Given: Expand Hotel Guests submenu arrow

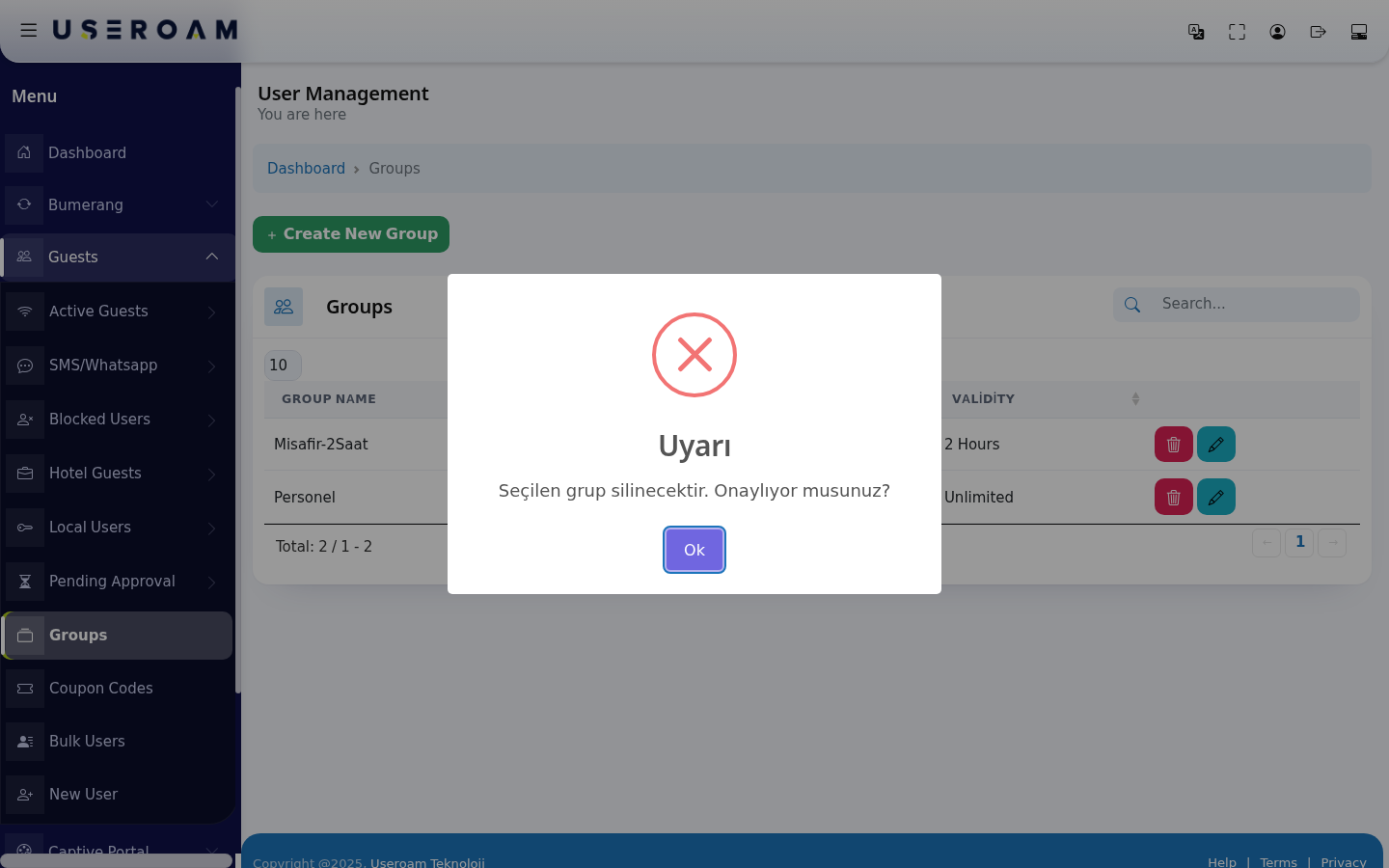Looking at the screenshot, I should pos(211,474).
